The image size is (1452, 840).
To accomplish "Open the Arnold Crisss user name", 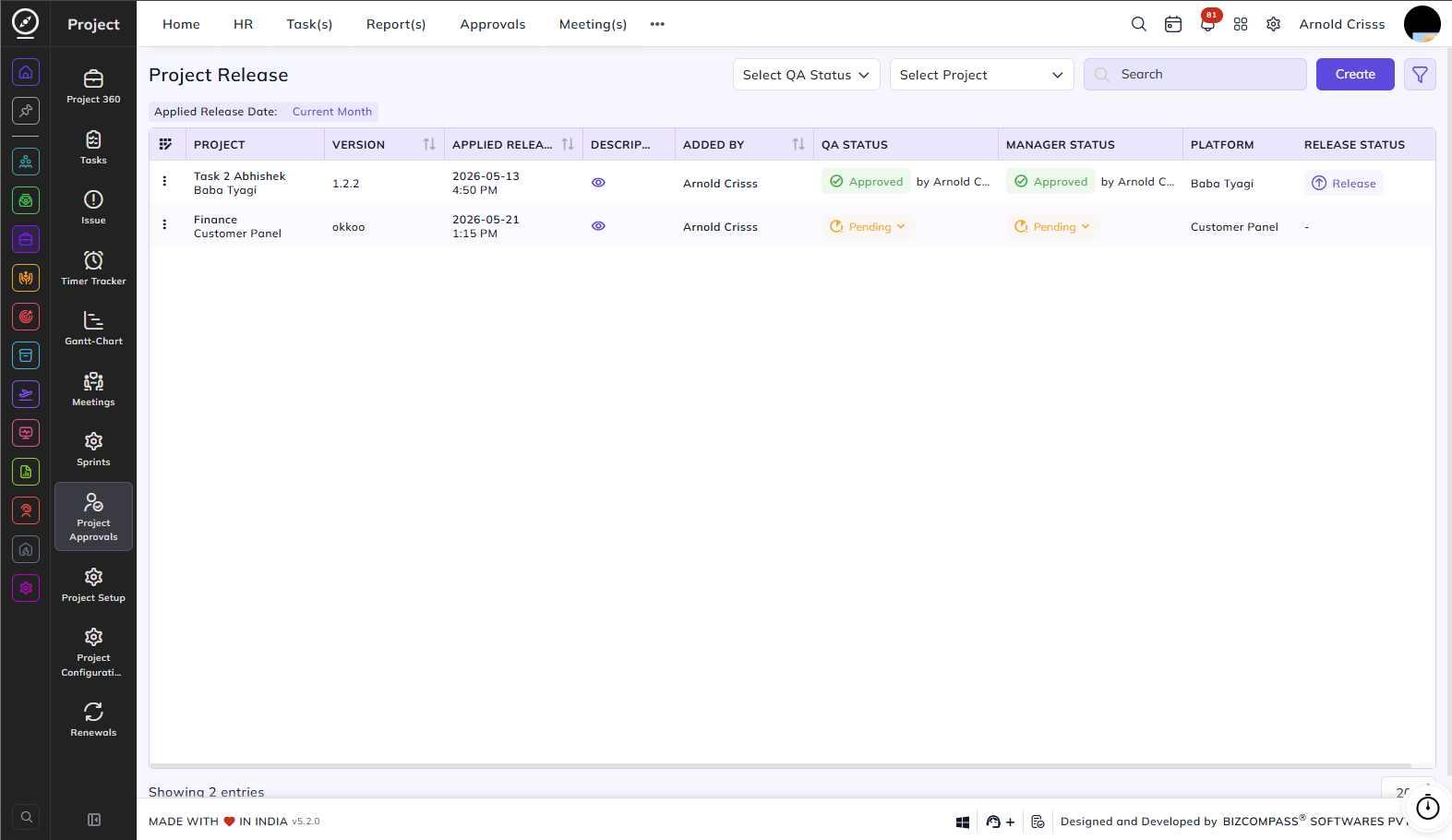I will point(1342,24).
